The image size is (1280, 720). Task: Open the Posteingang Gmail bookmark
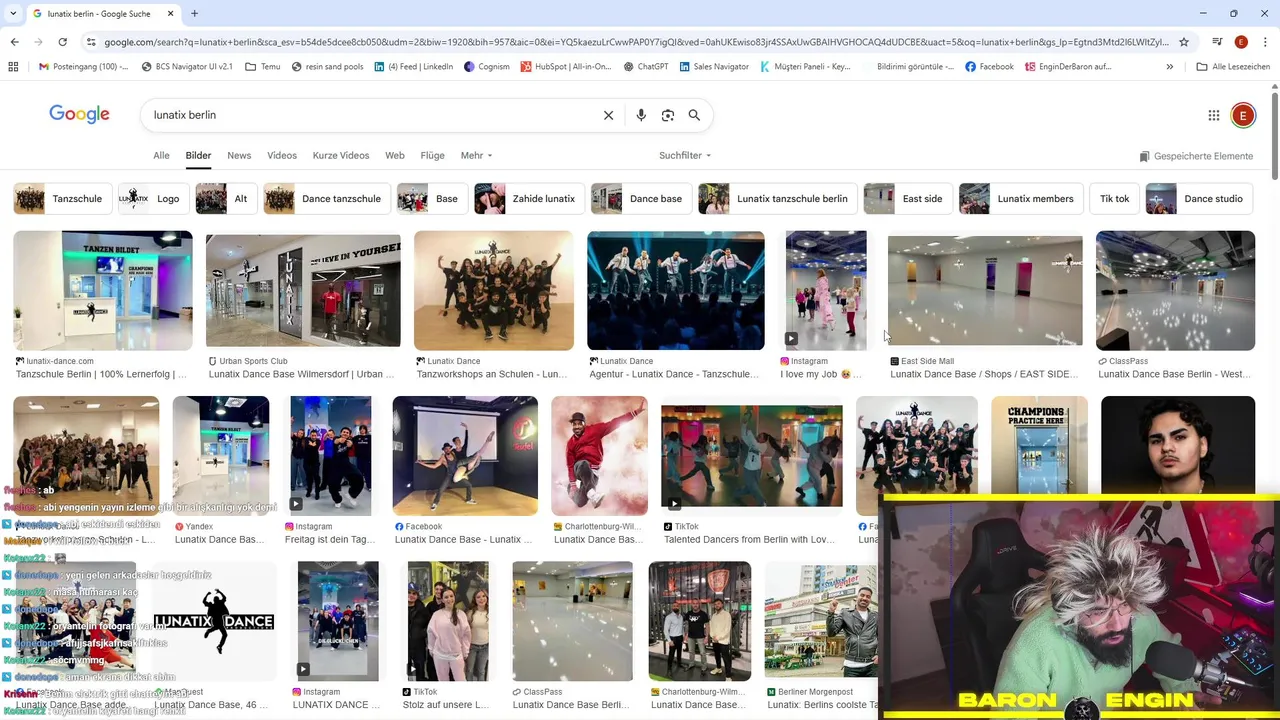point(84,67)
